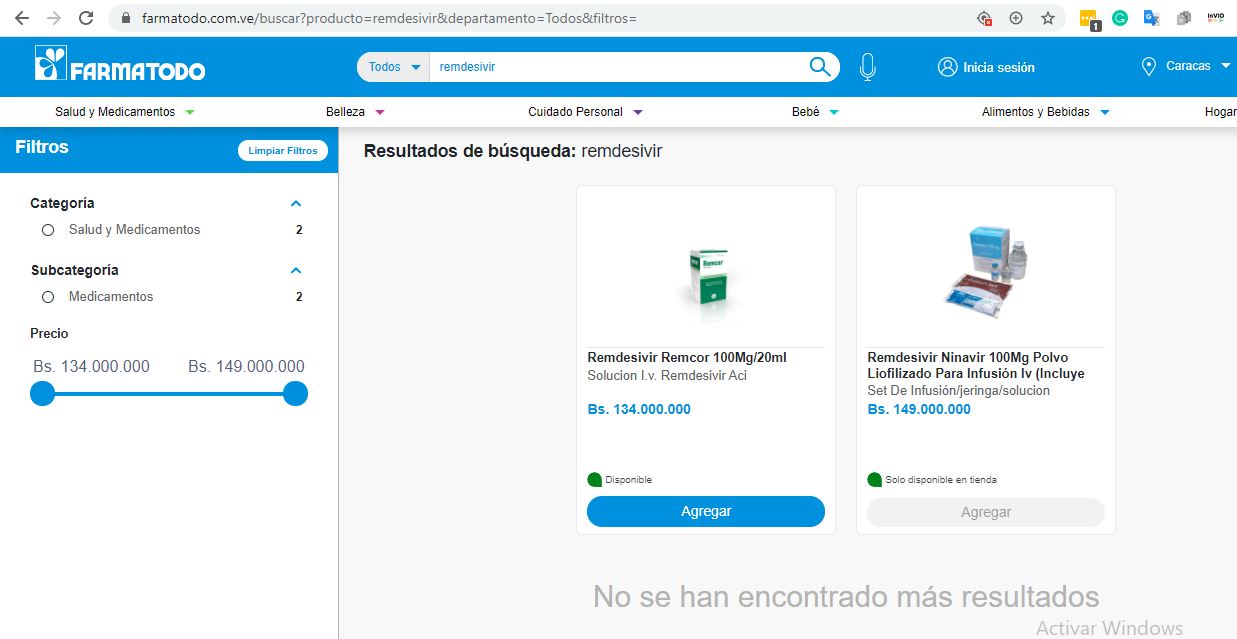The width and height of the screenshot is (1237, 639).
Task: Open the Todos department dropdown
Action: coord(394,67)
